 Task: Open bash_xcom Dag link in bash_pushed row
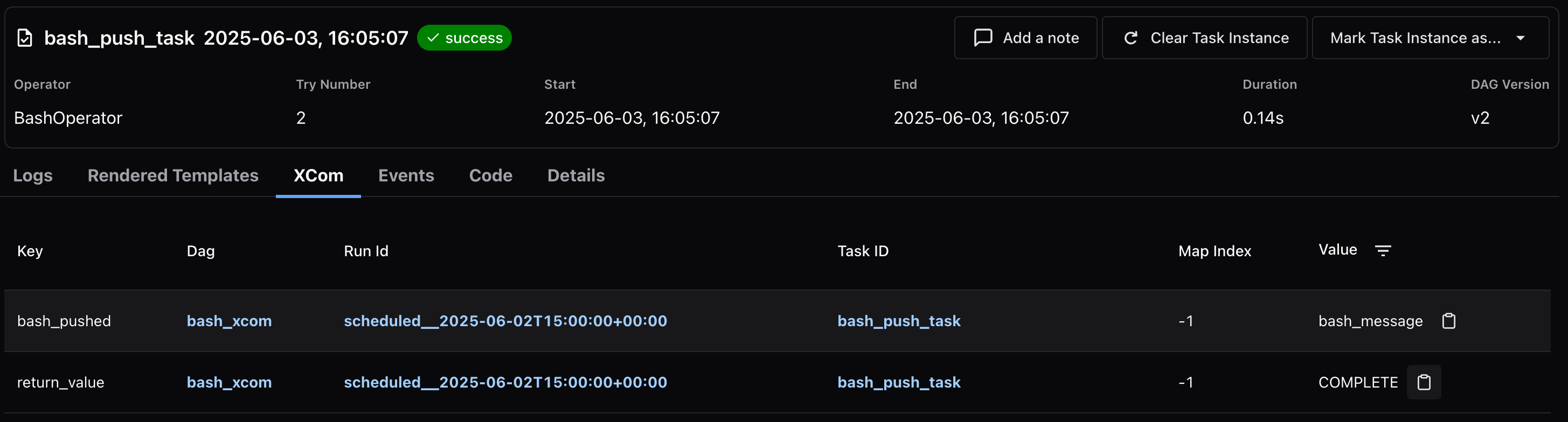coord(229,320)
